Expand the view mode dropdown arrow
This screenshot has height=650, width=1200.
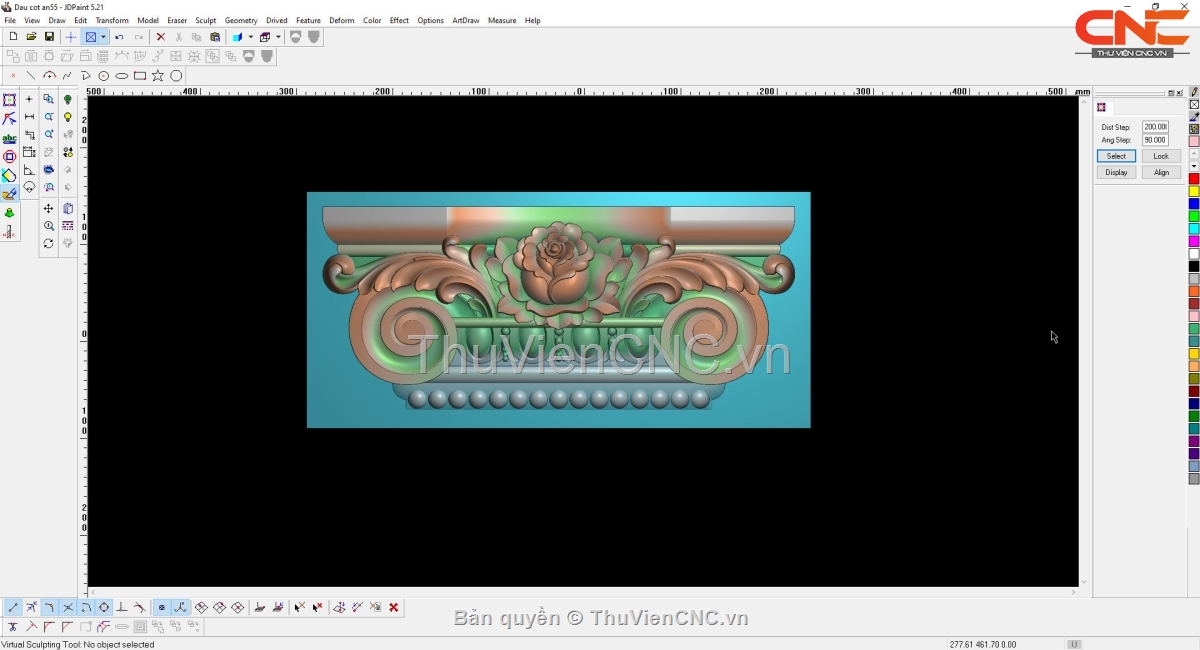pyautogui.click(x=103, y=37)
